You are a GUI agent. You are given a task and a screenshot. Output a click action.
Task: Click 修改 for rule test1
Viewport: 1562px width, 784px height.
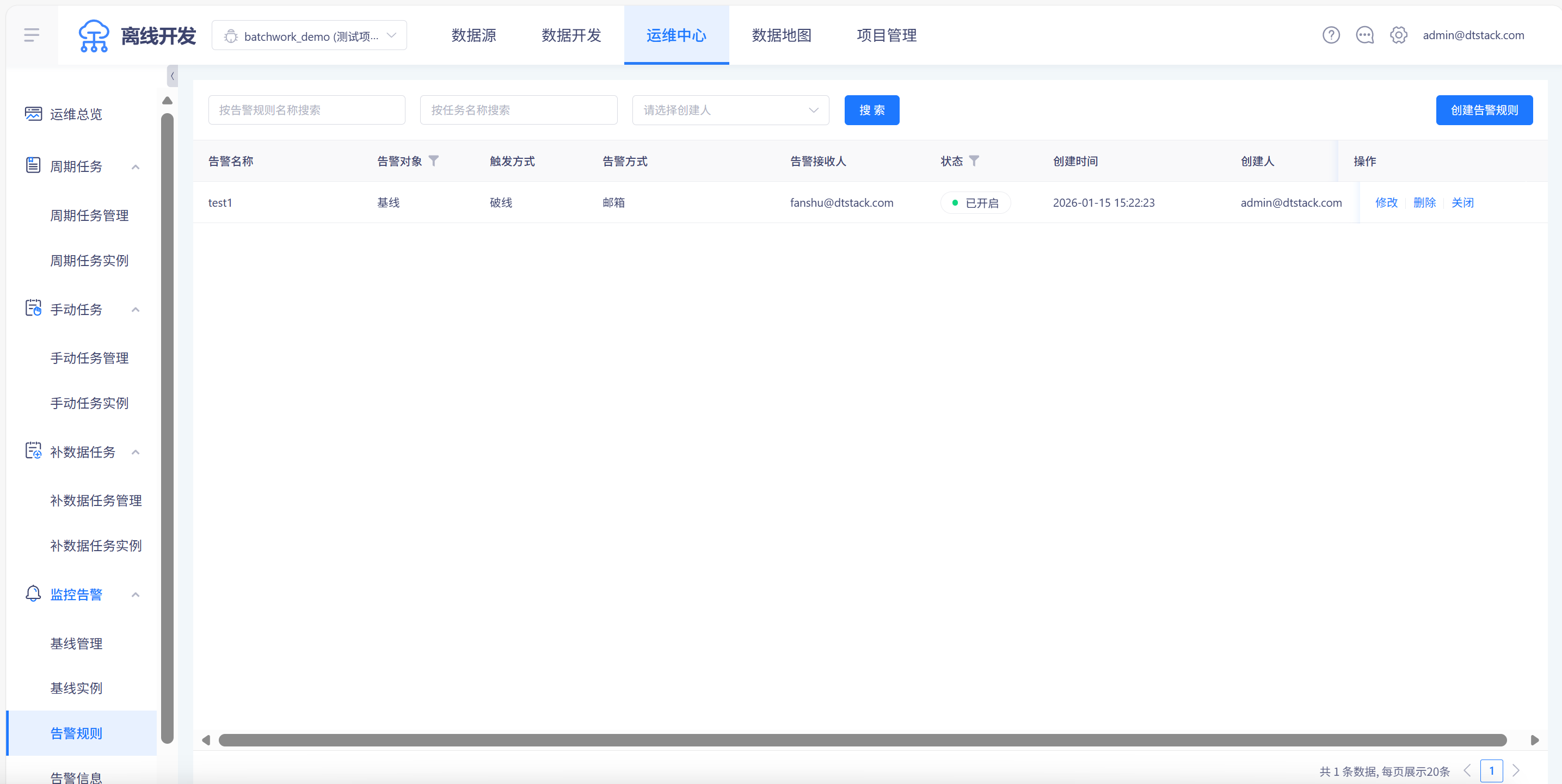(1386, 202)
